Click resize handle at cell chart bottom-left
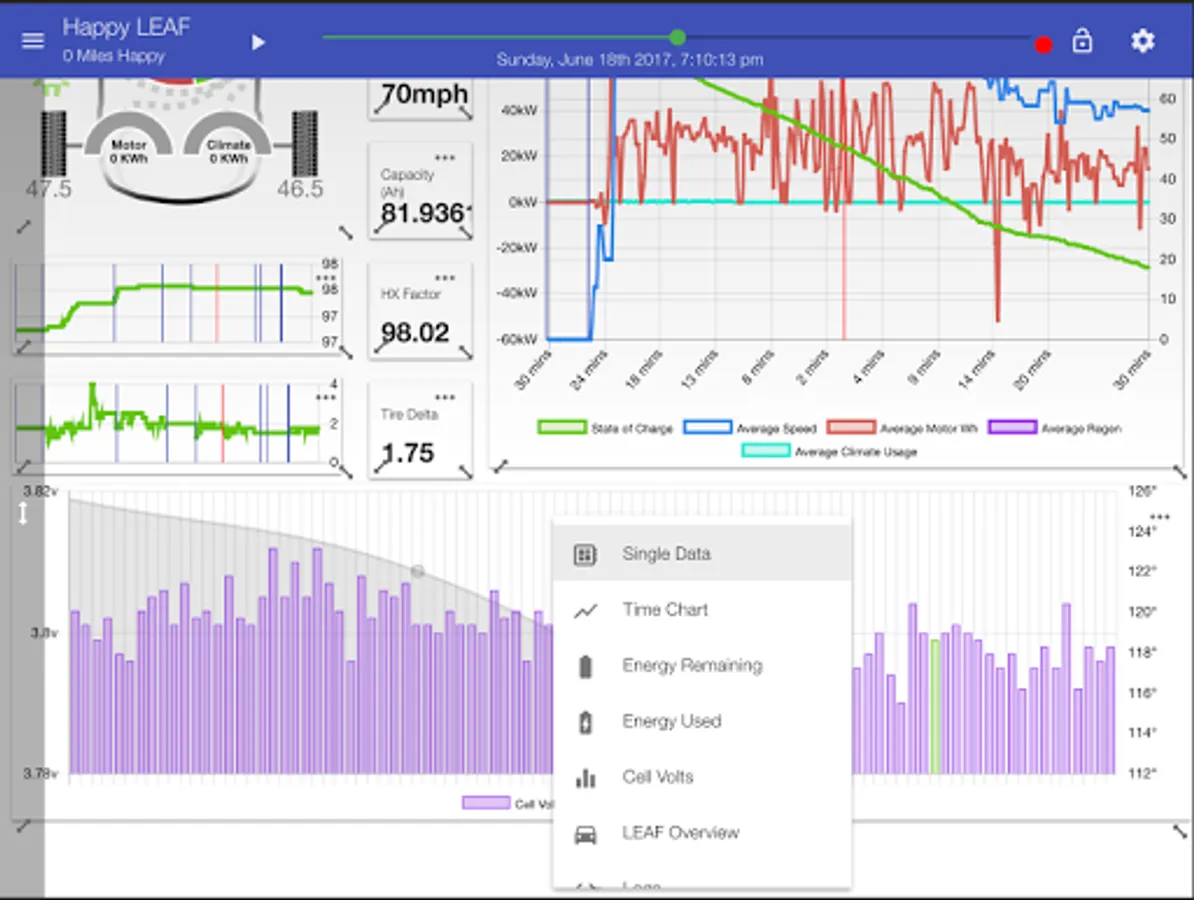1194x900 pixels. coord(24,826)
